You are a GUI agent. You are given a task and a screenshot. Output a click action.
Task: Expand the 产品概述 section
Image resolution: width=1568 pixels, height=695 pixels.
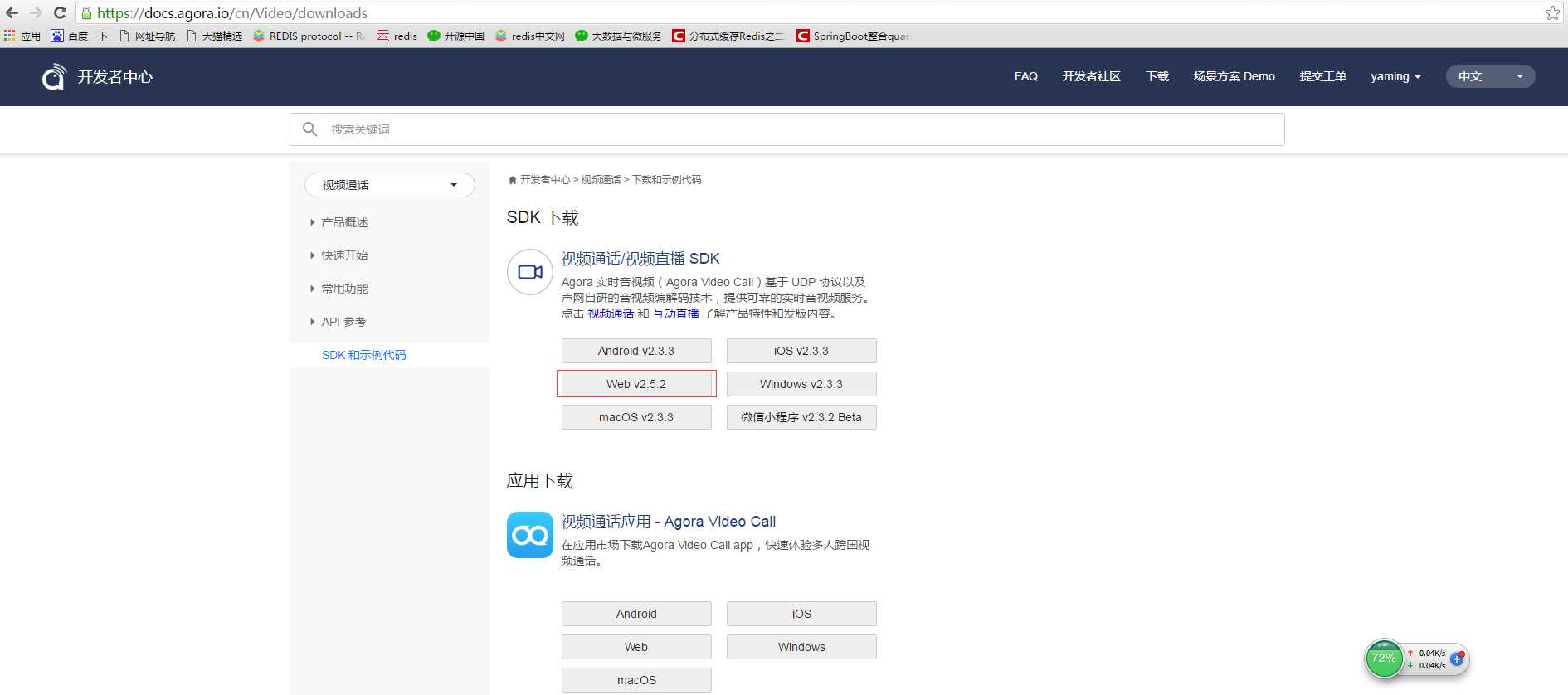pos(339,222)
